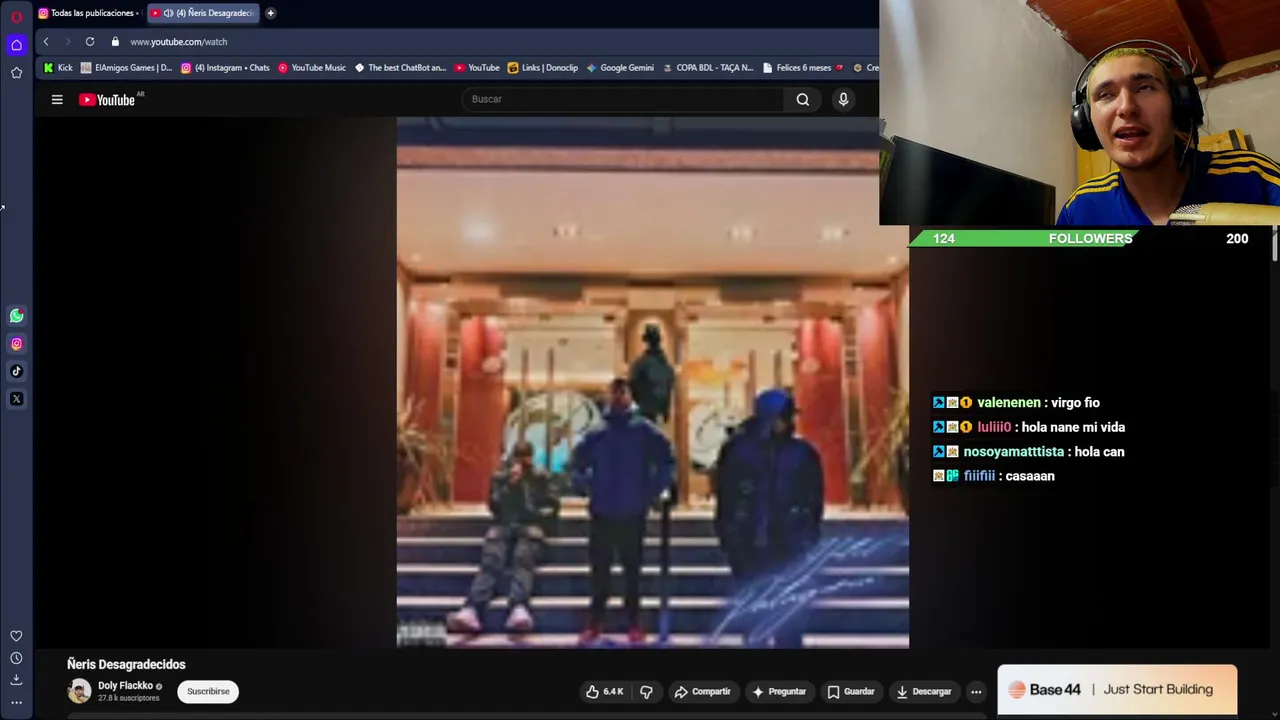Switch to the YouTube 'Ñeris Desagradecidos' tab
The width and height of the screenshot is (1280, 720).
203,13
